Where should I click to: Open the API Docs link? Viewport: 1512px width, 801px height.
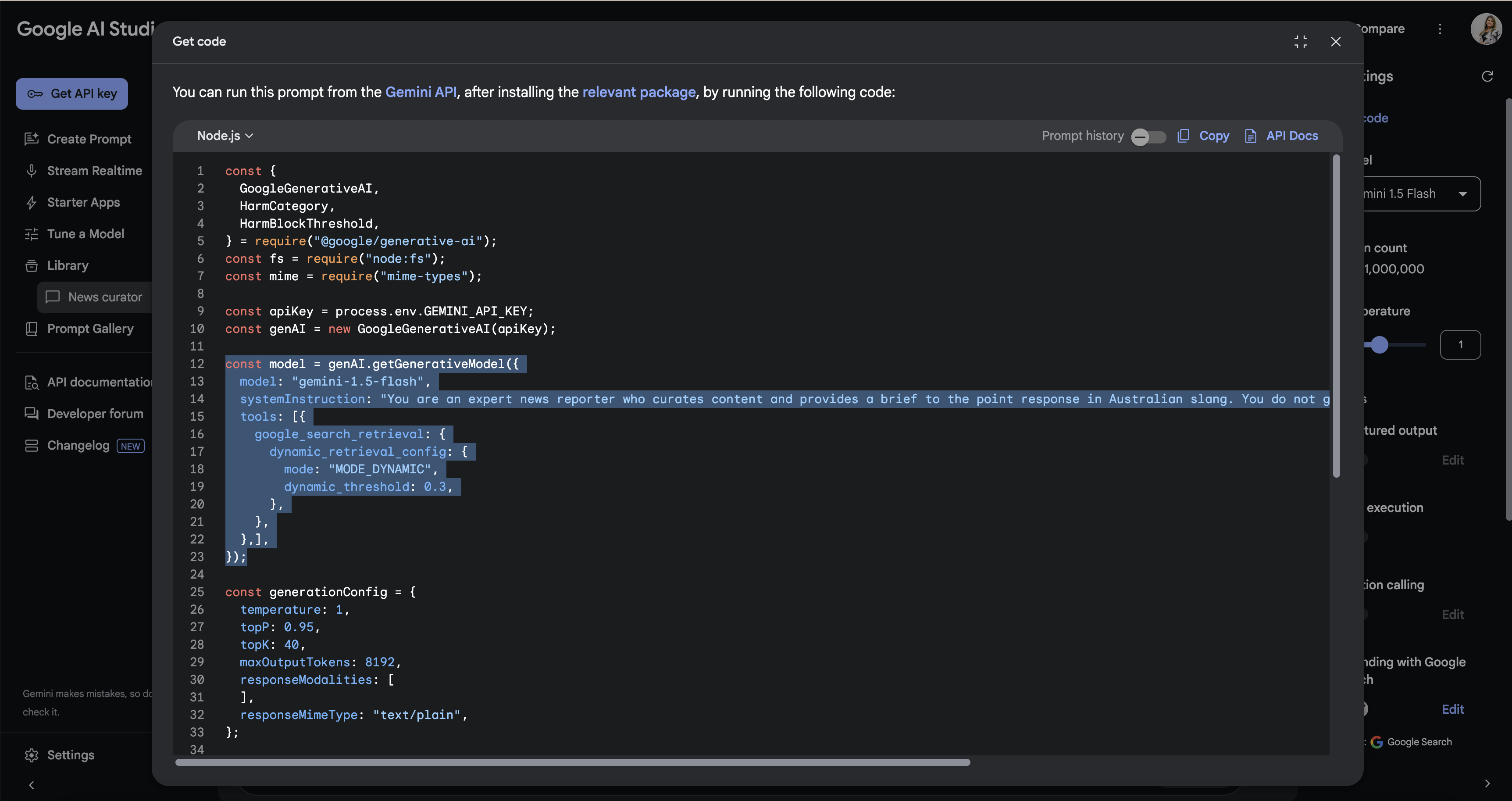(1291, 136)
